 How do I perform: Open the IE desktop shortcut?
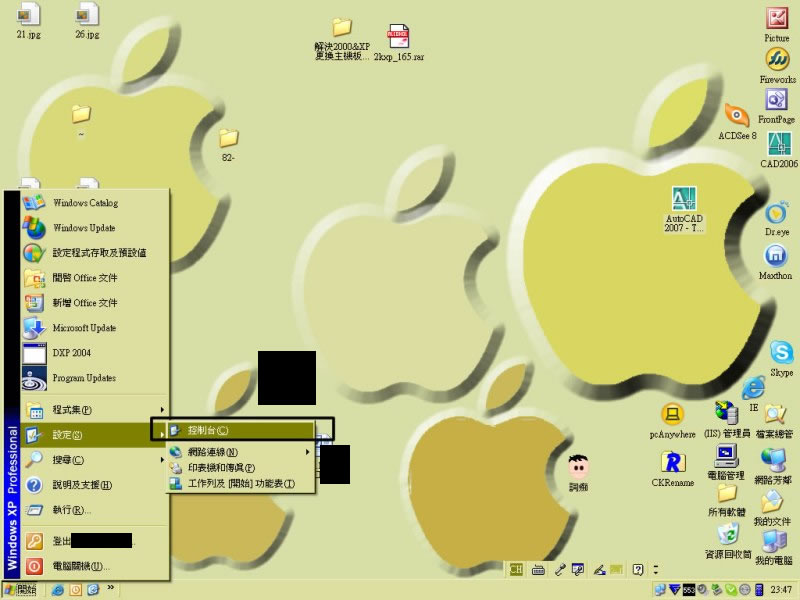click(754, 394)
